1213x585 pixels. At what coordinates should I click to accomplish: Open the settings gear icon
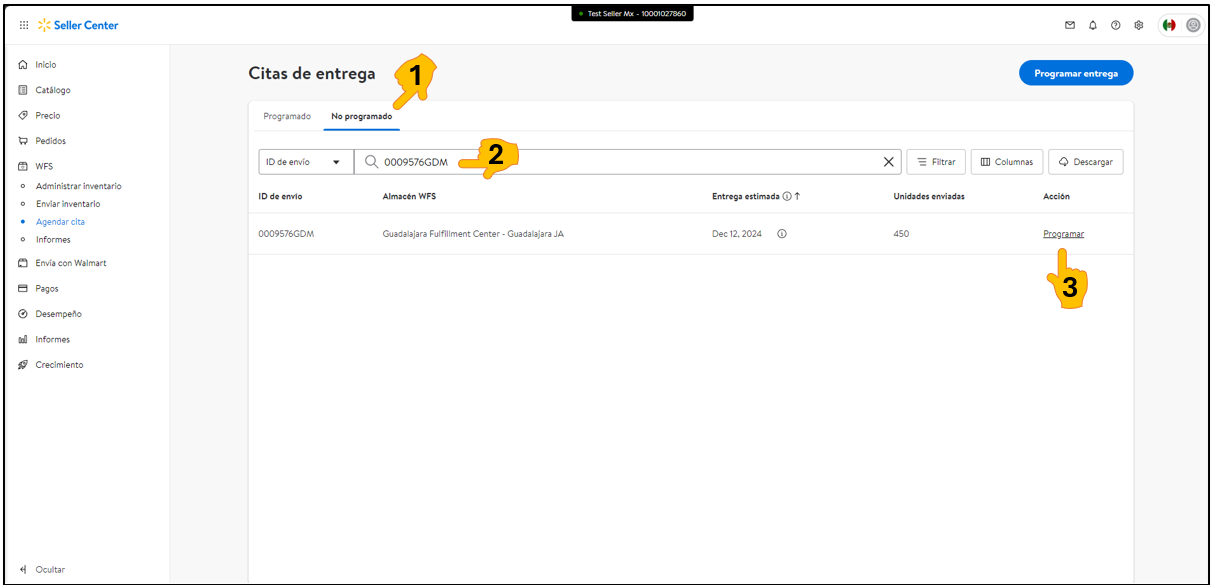1139,25
